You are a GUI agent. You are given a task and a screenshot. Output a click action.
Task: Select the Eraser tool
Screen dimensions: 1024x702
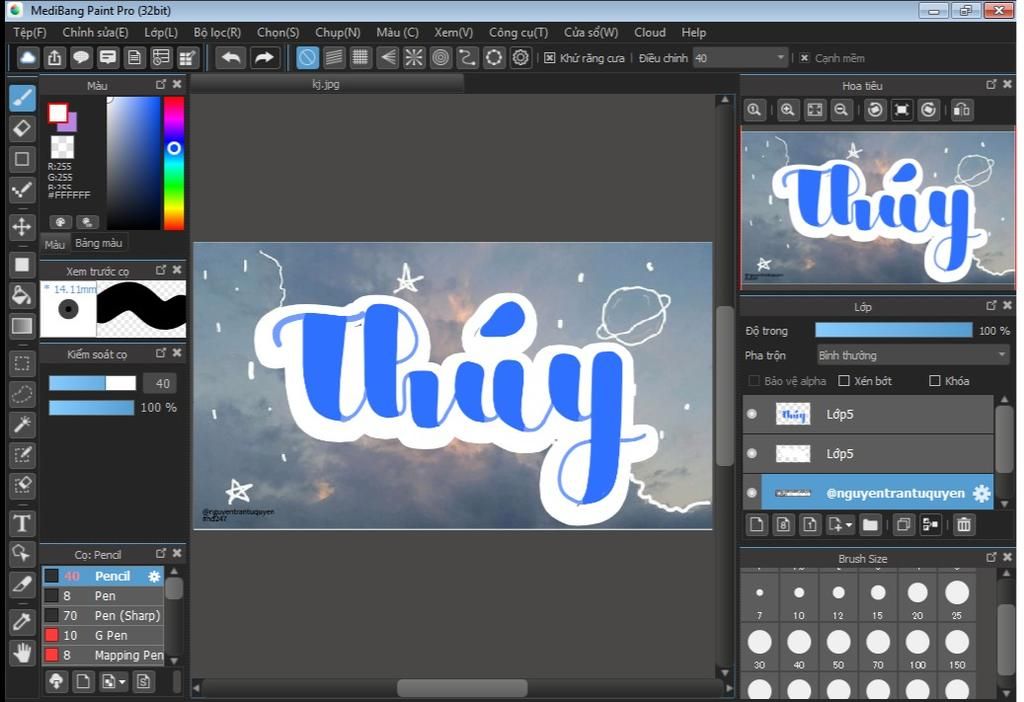tap(22, 129)
